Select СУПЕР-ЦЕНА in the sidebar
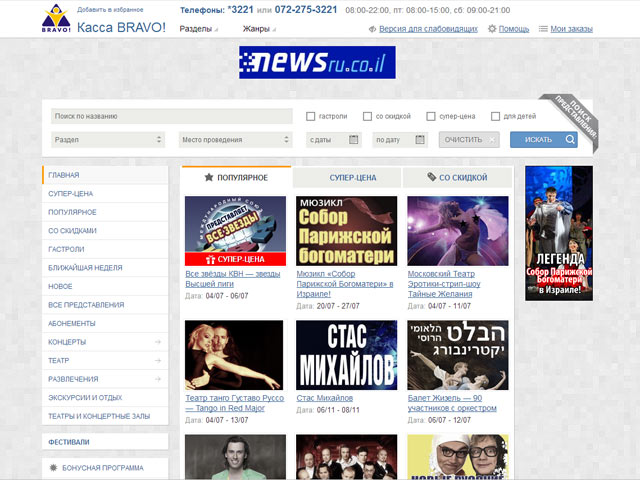Image resolution: width=640 pixels, height=480 pixels. pos(105,193)
